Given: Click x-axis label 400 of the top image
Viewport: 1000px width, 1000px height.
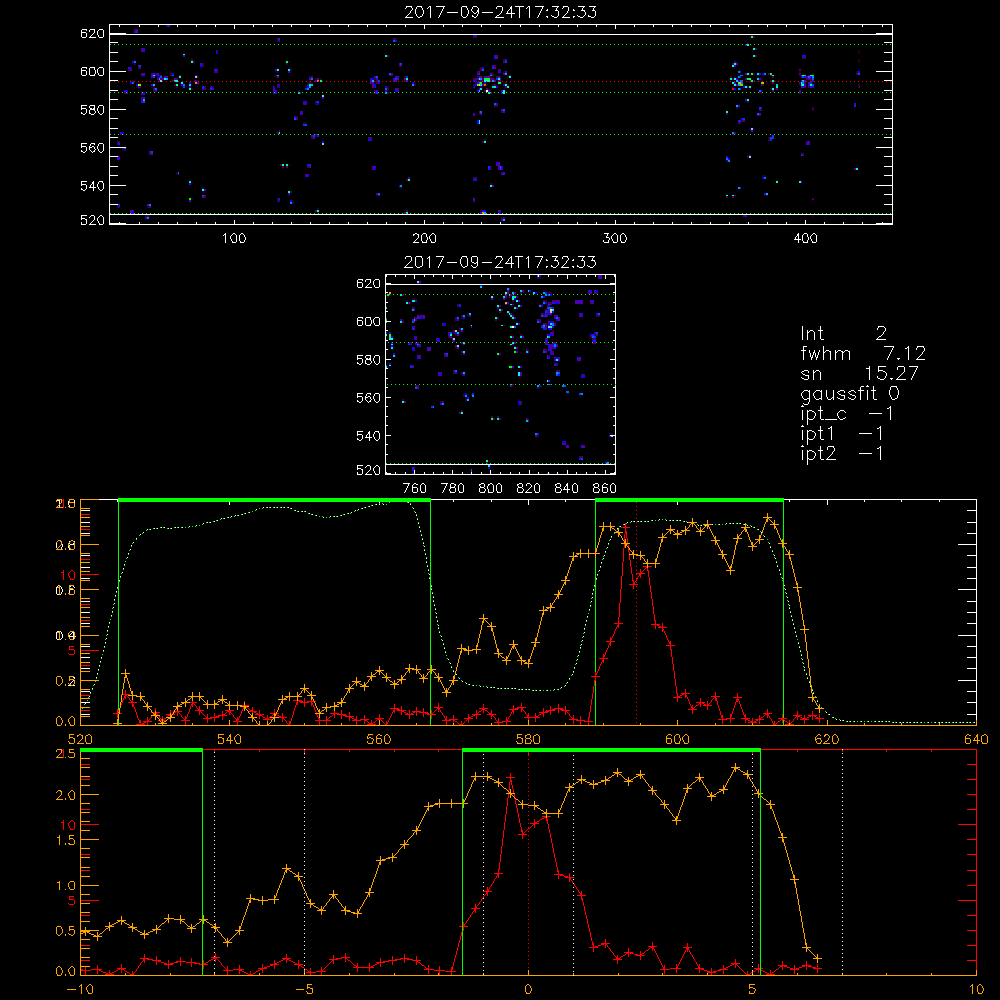Looking at the screenshot, I should [x=805, y=239].
